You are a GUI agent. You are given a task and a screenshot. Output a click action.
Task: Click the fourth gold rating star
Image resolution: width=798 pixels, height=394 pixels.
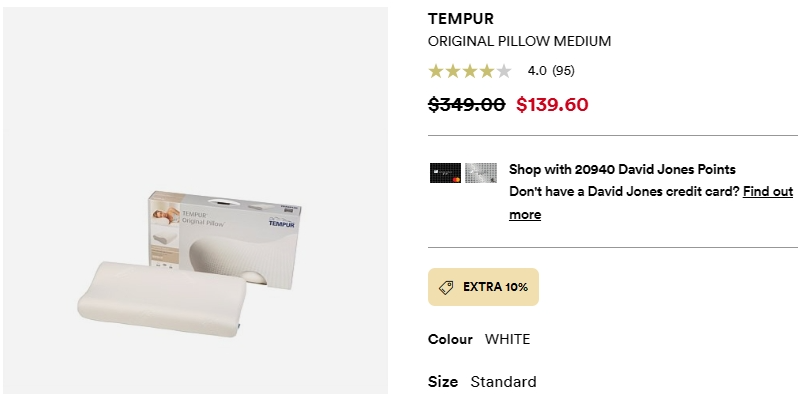click(487, 71)
